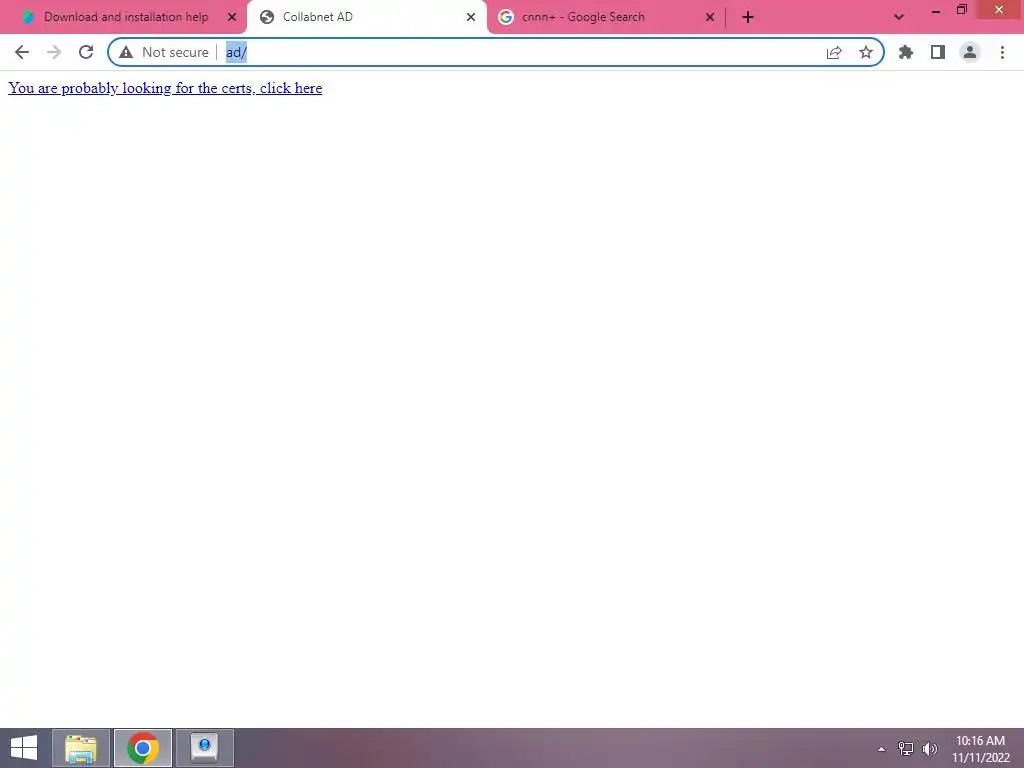Open the volume speaker tray icon
Viewport: 1024px width, 768px height.
[929, 748]
